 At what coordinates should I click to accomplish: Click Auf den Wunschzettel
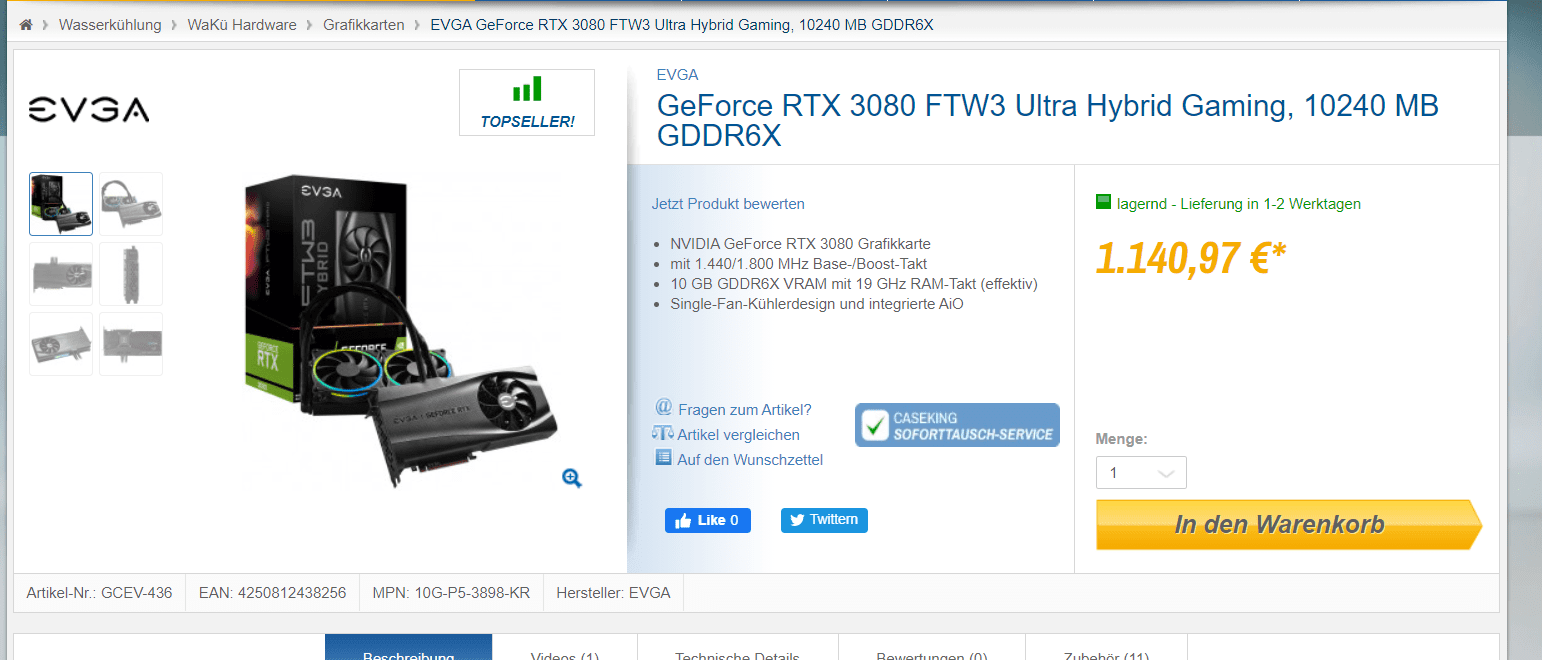[x=750, y=460]
